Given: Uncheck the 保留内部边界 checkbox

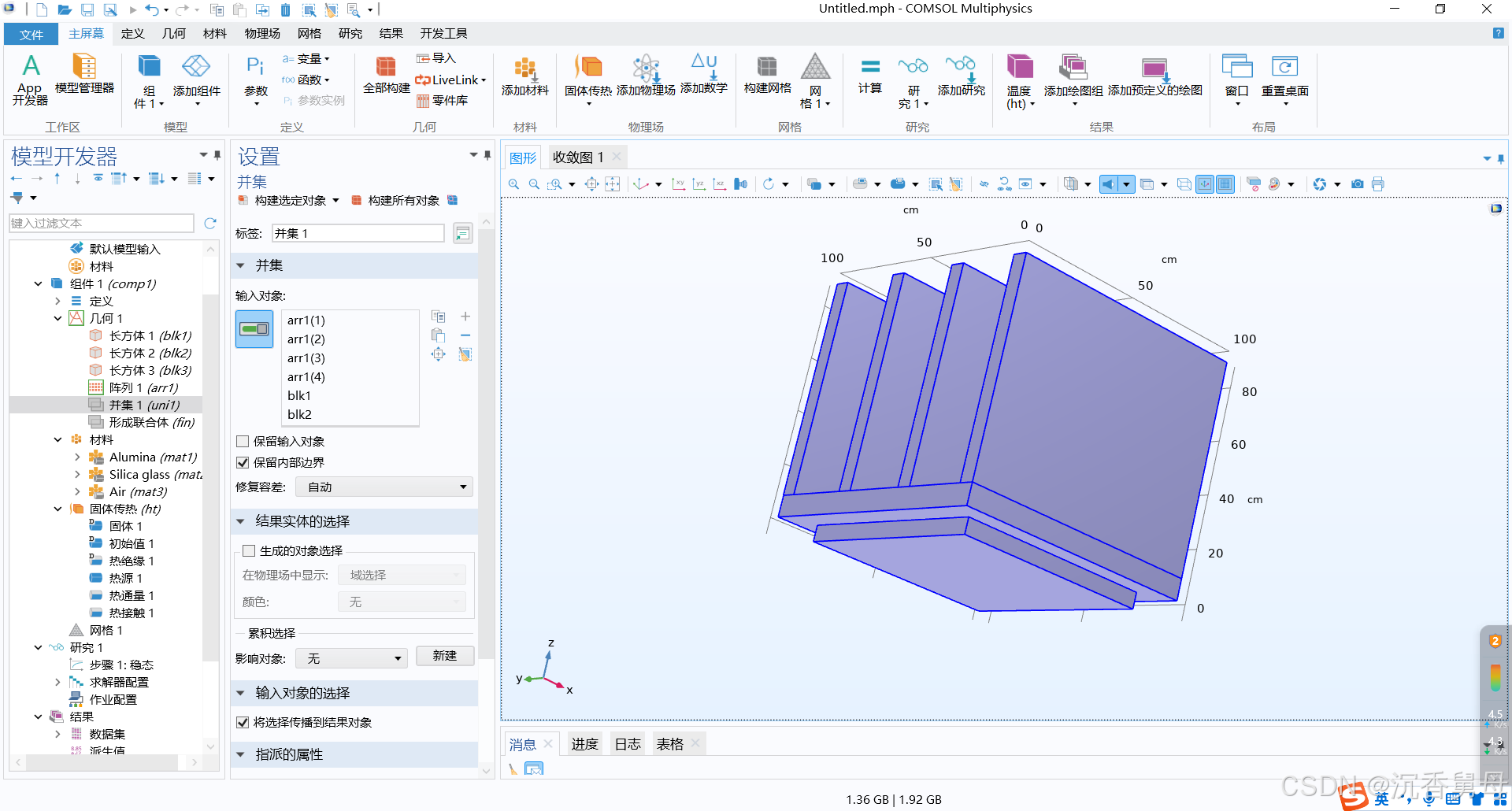Looking at the screenshot, I should click(x=243, y=463).
